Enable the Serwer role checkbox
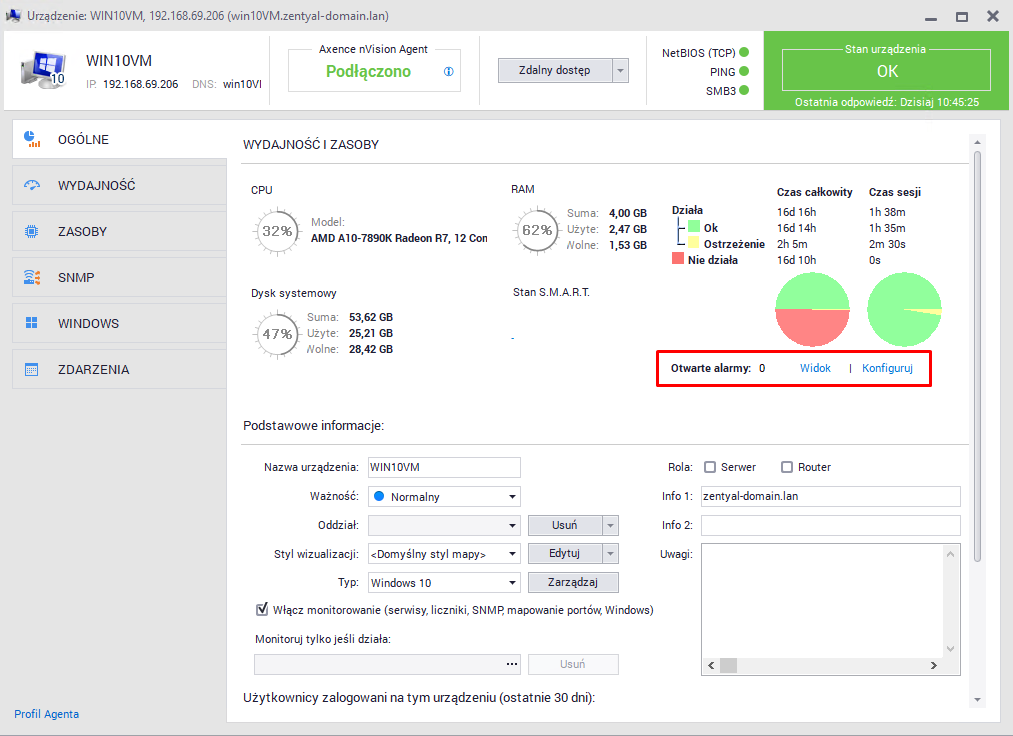Viewport: 1013px width, 736px height. coord(710,467)
